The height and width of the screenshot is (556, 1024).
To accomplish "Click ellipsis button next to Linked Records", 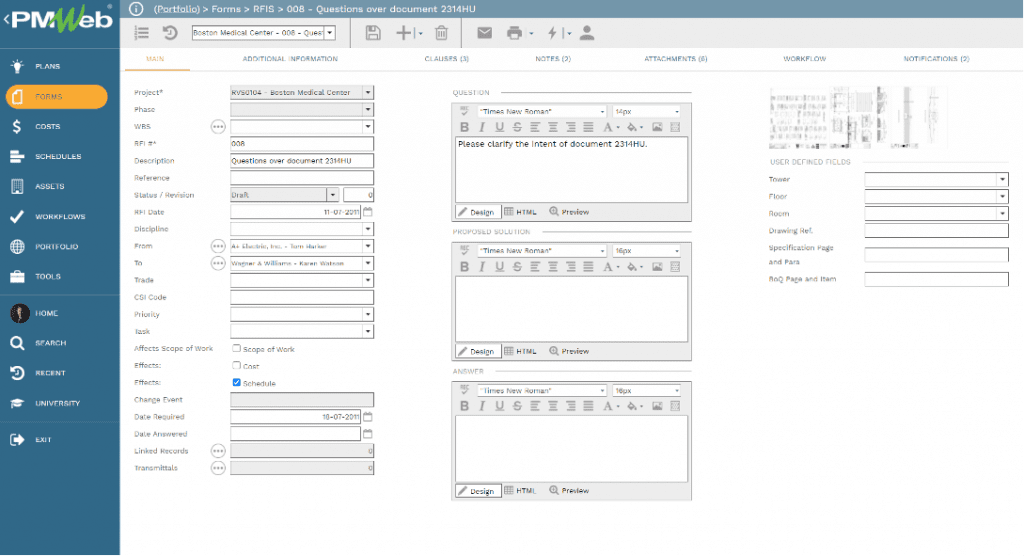I will [x=218, y=451].
